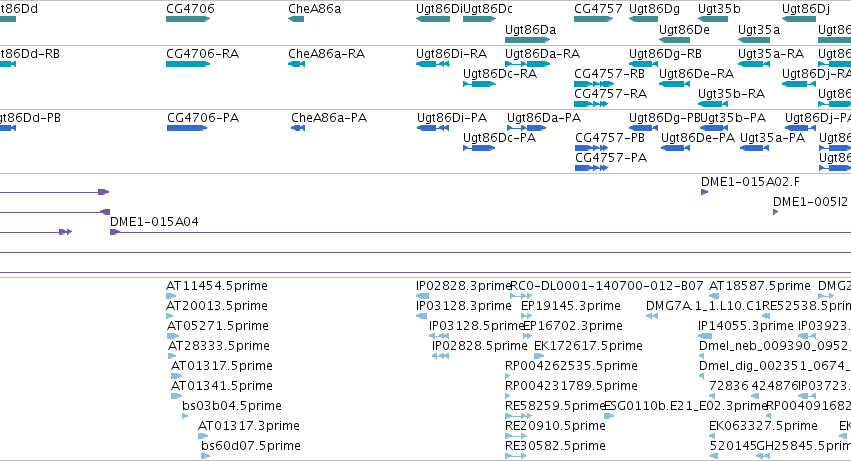851x461 pixels.
Task: Click the IP14055.3prime EST
Action: (x=705, y=336)
